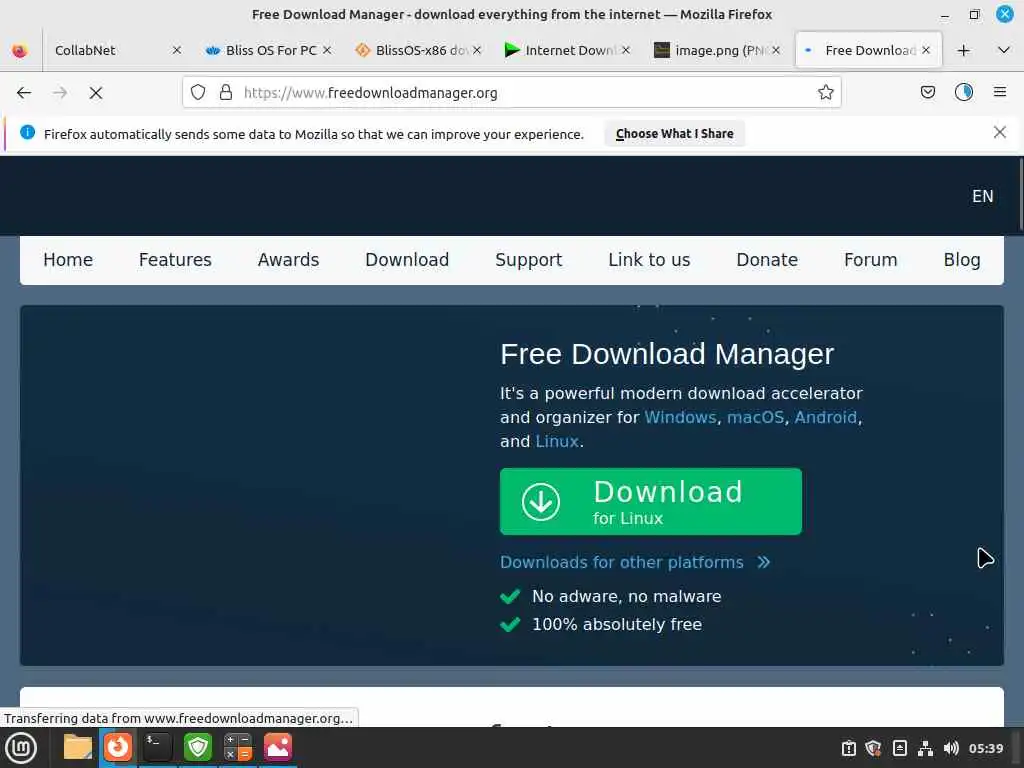Viewport: 1024px width, 768px height.
Task: Open the green shield taskbar app
Action: [x=198, y=747]
